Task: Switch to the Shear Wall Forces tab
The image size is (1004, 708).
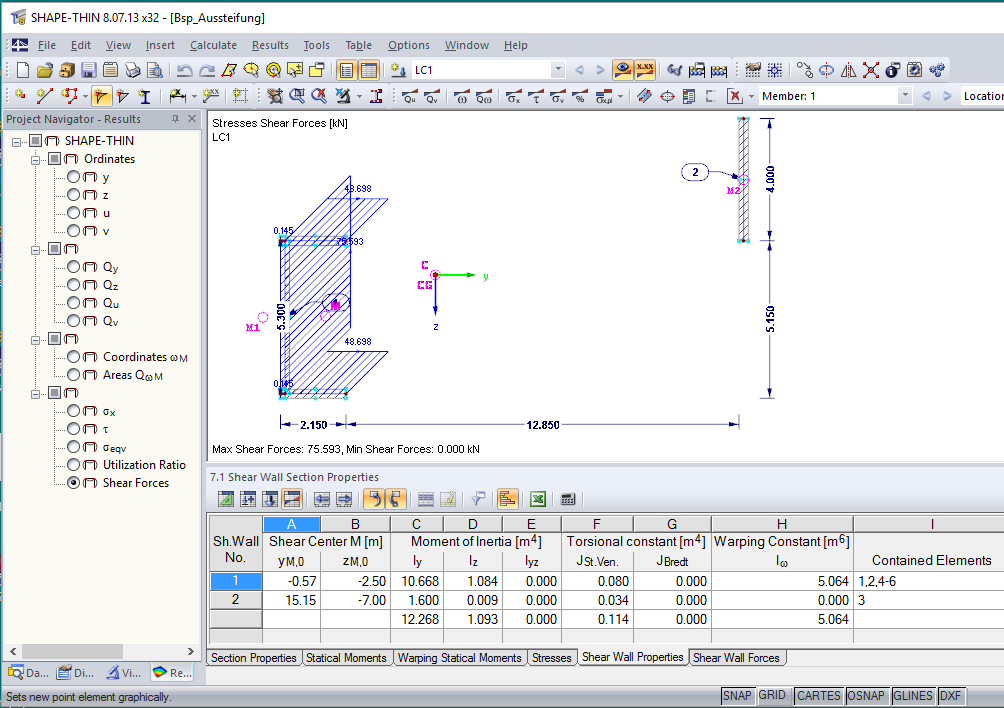Action: [738, 657]
